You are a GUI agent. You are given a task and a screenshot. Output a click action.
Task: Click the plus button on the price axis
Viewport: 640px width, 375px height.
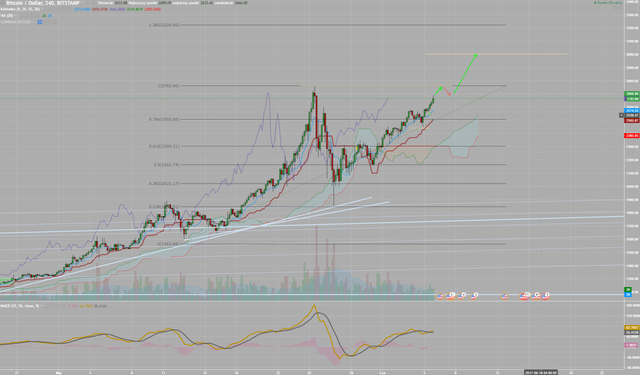pyautogui.click(x=621, y=115)
